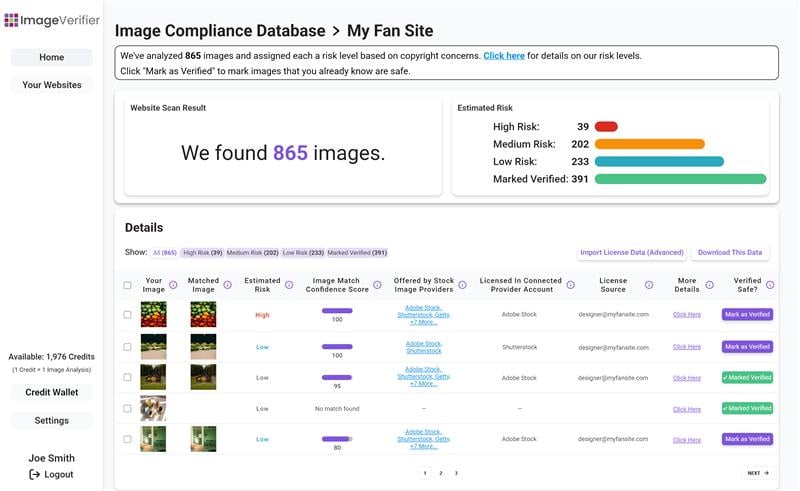Expand +7 More providers in third row
800x491 pixels.
point(422,384)
